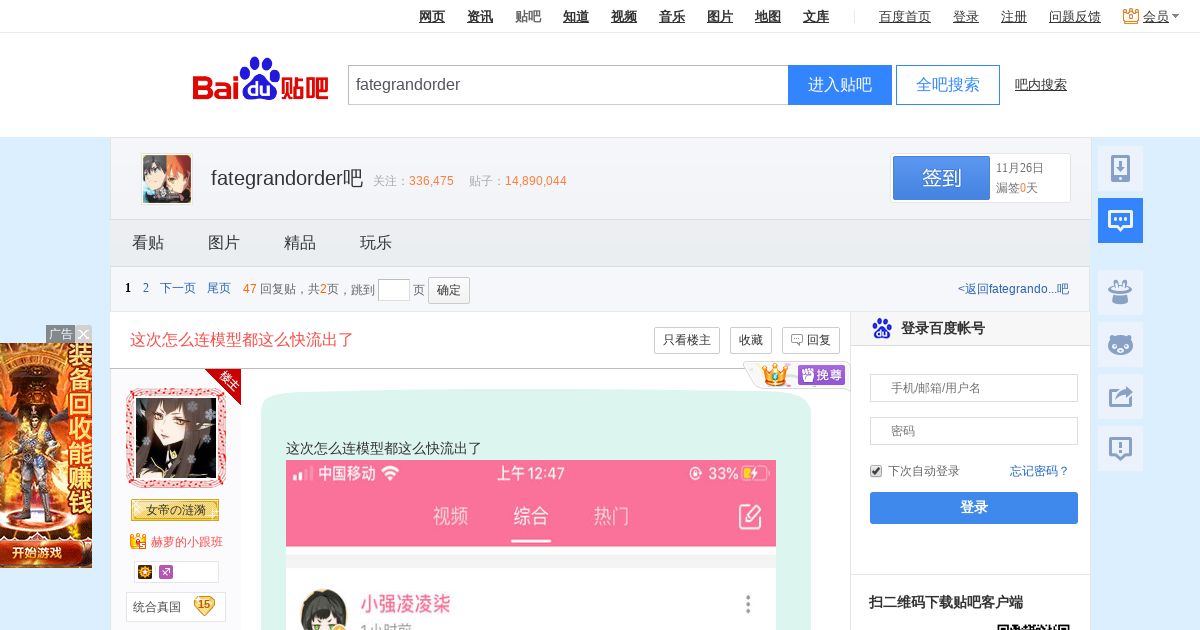Open the 资讯 top navigation item
Screen dimensions: 1200x630
480,16
